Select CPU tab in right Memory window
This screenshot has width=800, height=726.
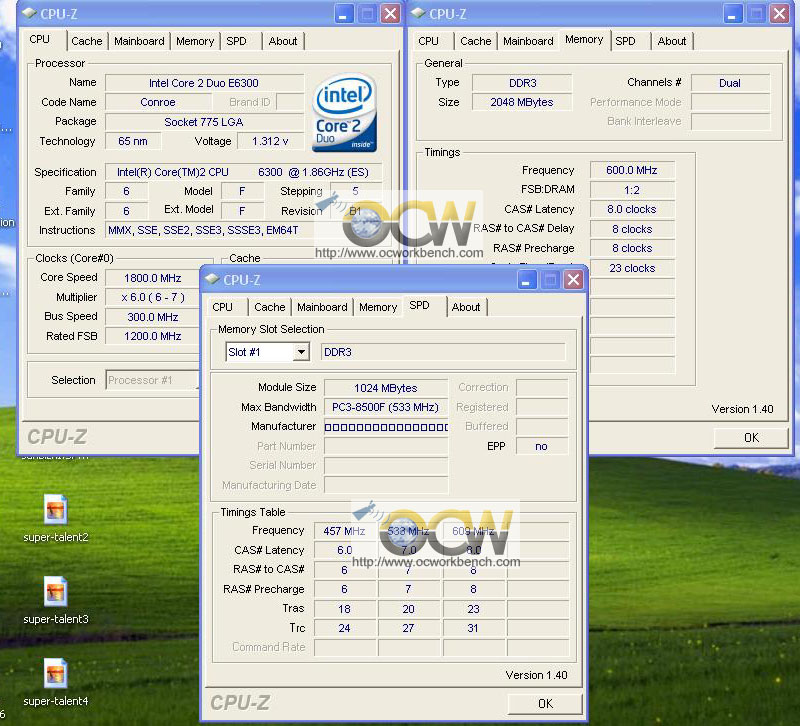click(429, 41)
